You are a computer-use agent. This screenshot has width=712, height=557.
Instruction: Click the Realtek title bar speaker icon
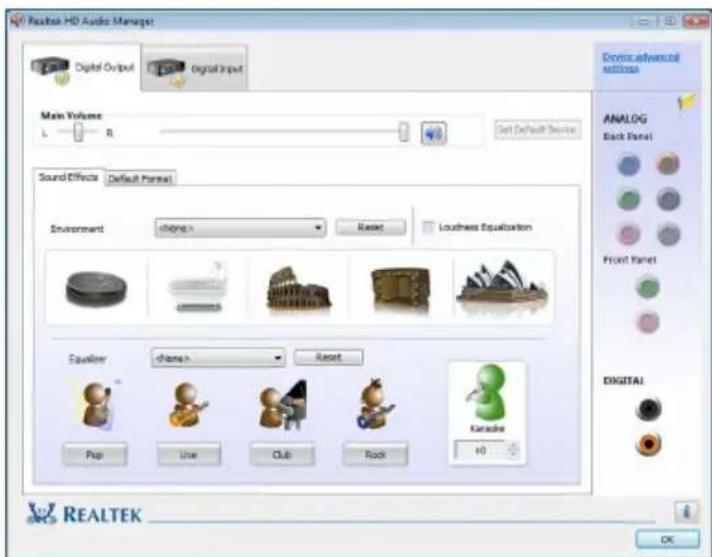17,21
